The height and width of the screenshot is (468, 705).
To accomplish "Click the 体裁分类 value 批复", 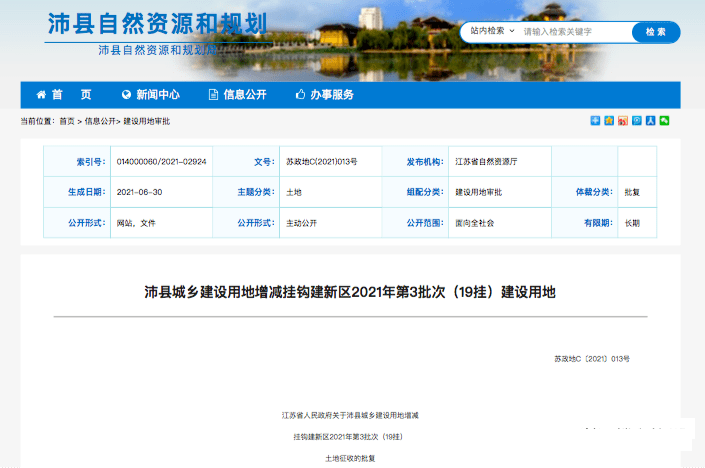I will coord(632,192).
